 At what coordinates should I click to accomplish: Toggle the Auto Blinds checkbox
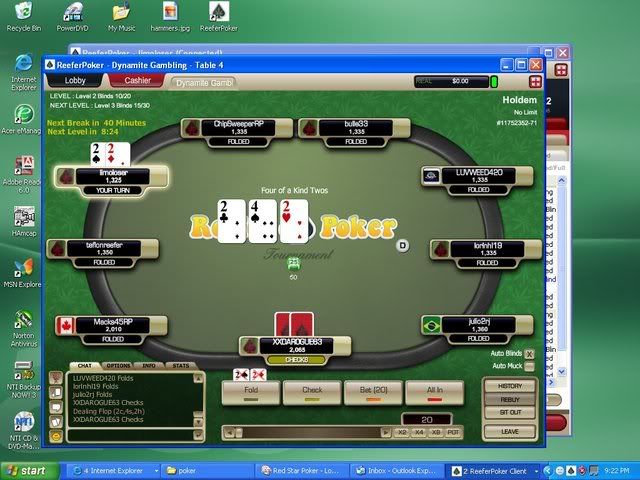pos(529,354)
